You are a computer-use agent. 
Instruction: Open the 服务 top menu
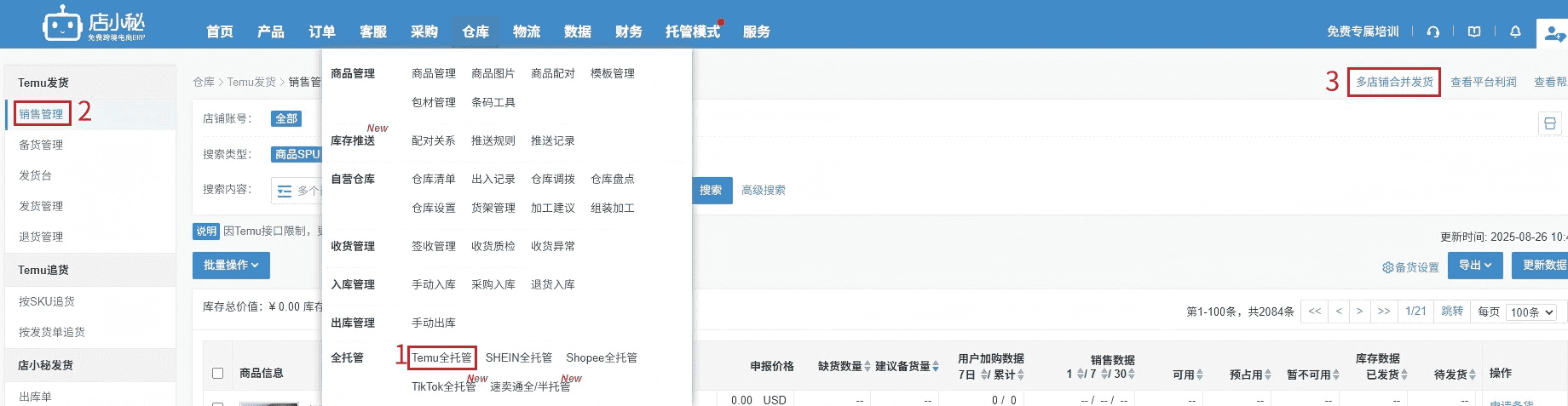point(757,31)
